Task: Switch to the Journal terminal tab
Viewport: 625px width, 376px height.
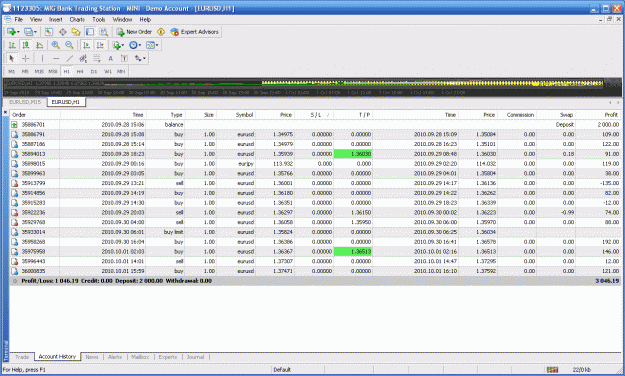Action: point(195,357)
